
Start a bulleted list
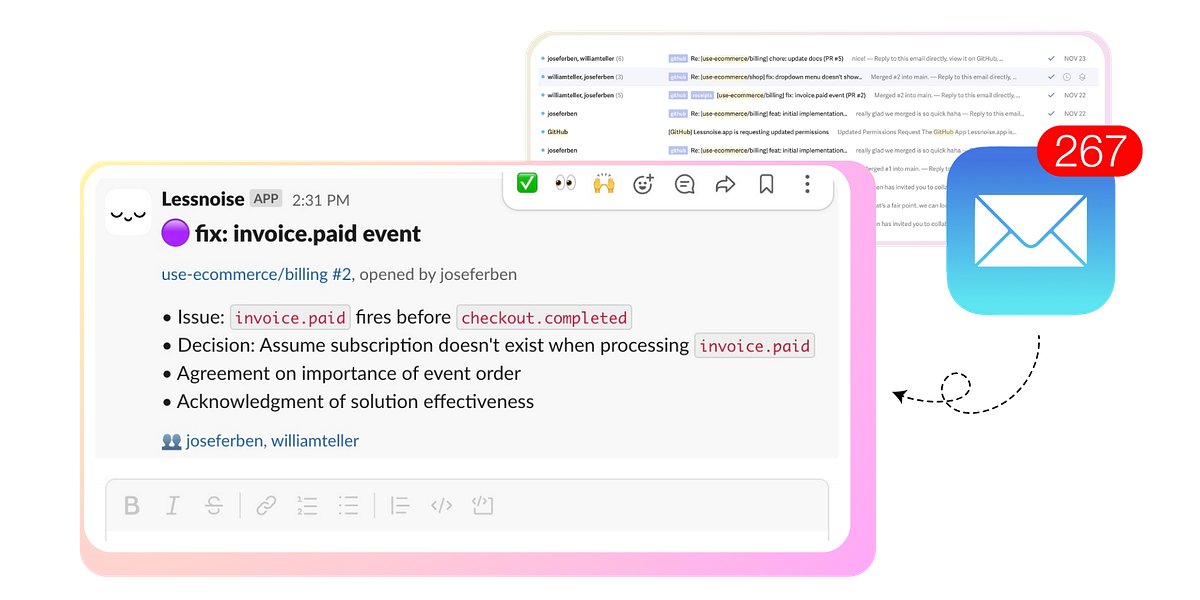pyautogui.click(x=348, y=505)
